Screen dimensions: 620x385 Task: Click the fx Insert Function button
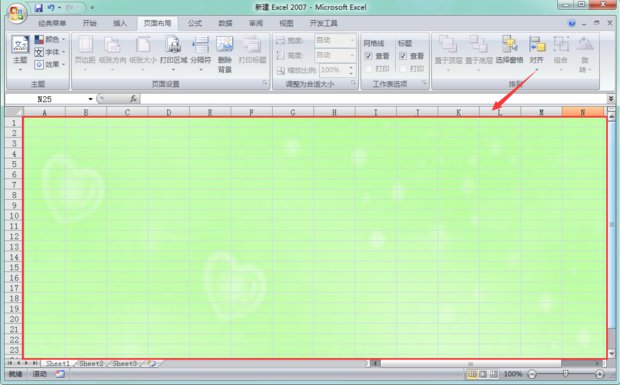[134, 99]
